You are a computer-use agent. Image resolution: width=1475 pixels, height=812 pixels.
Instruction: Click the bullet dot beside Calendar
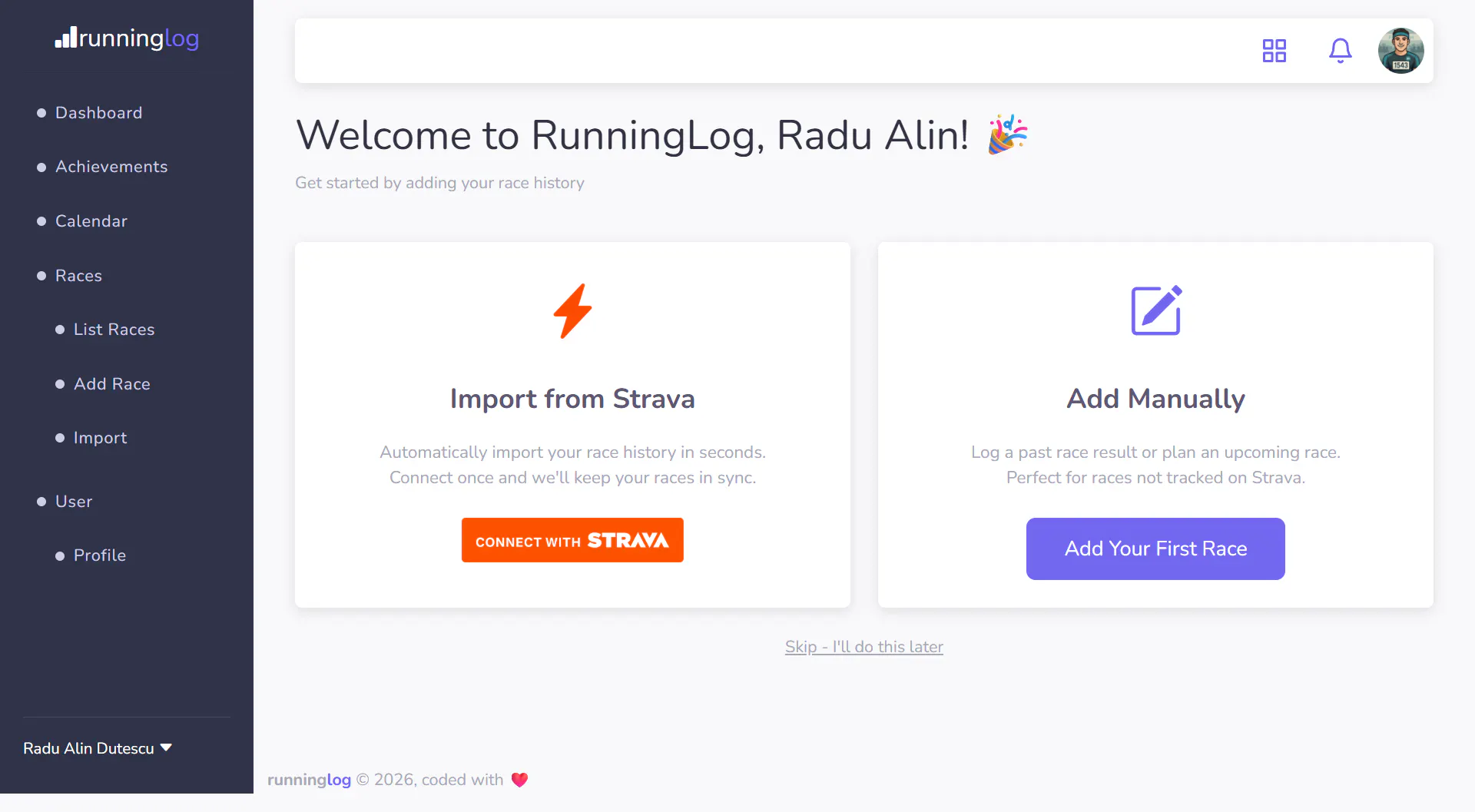[41, 221]
